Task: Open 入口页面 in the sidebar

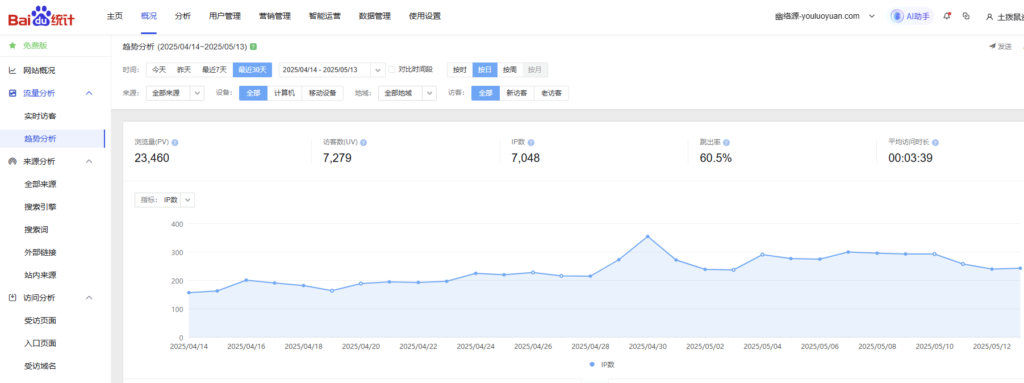Action: tap(40, 343)
